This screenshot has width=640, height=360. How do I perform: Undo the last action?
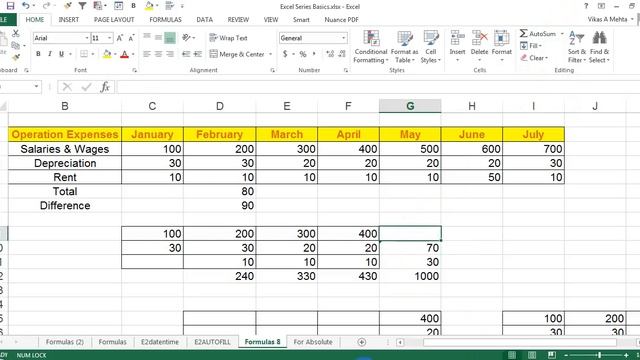click(26, 6)
